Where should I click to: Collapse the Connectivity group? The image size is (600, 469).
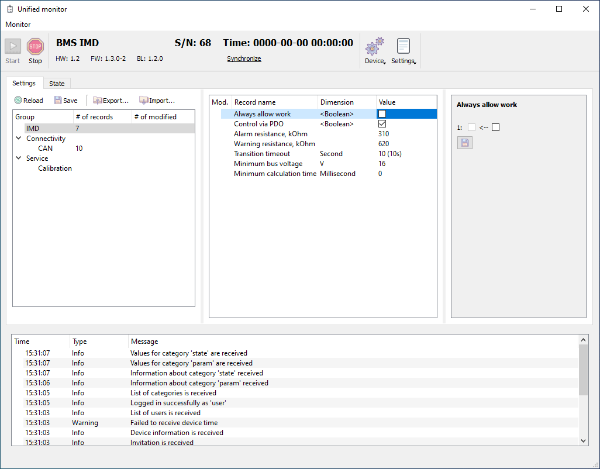click(x=18, y=138)
